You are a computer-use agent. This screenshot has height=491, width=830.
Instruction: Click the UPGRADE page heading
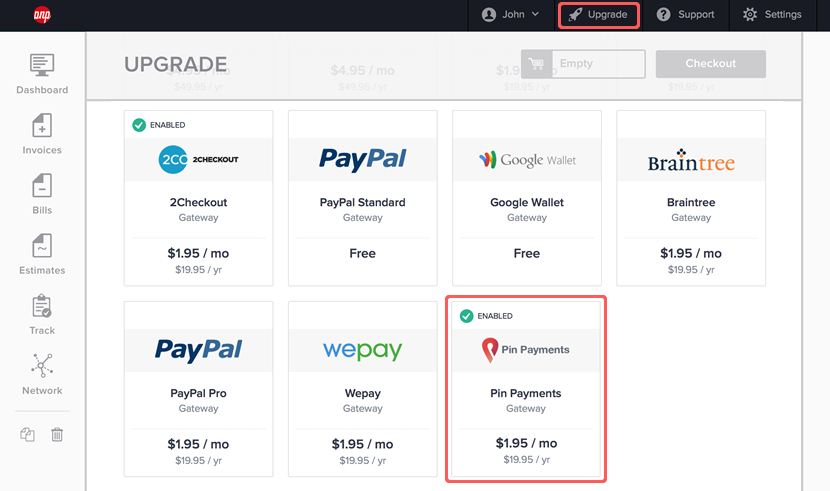point(176,65)
